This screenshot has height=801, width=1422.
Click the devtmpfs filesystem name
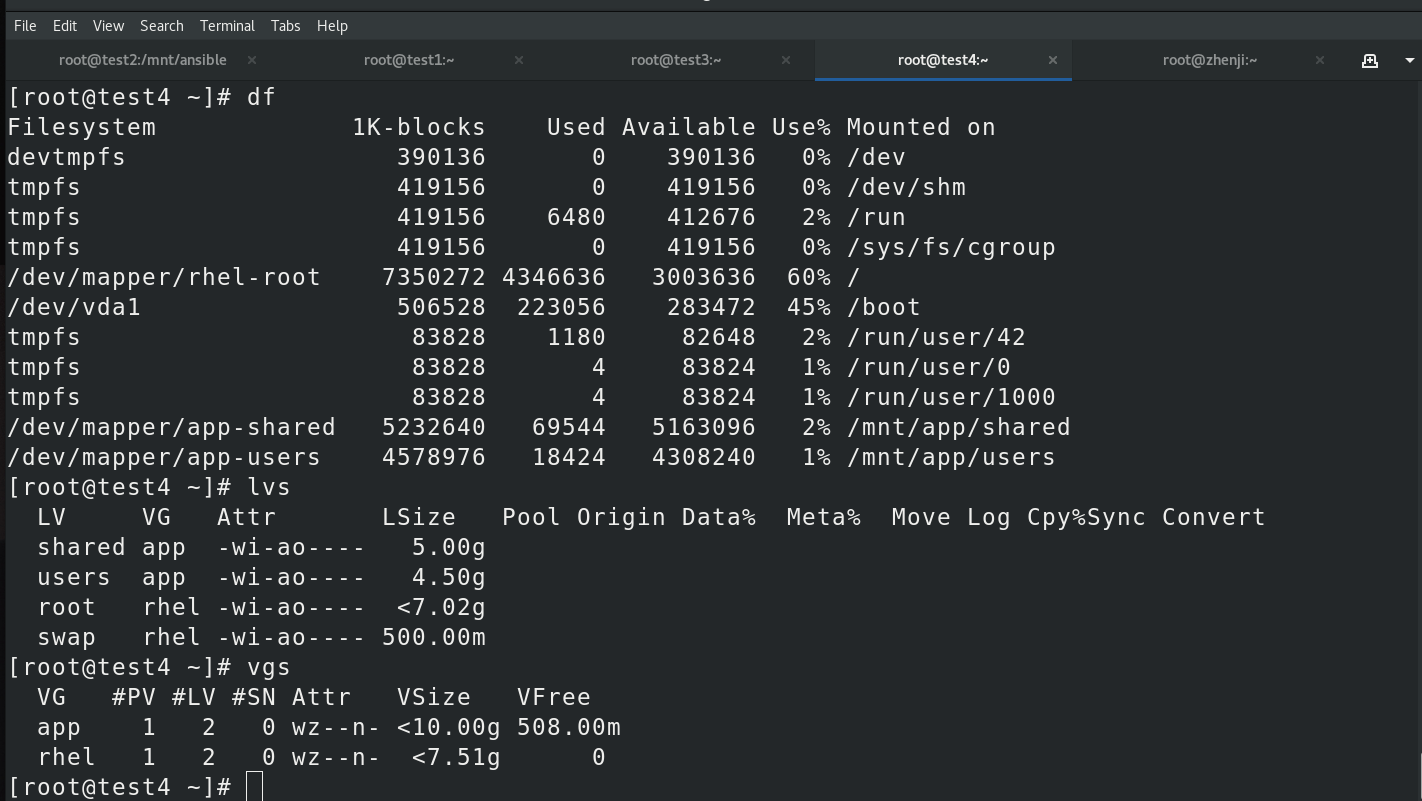67,157
